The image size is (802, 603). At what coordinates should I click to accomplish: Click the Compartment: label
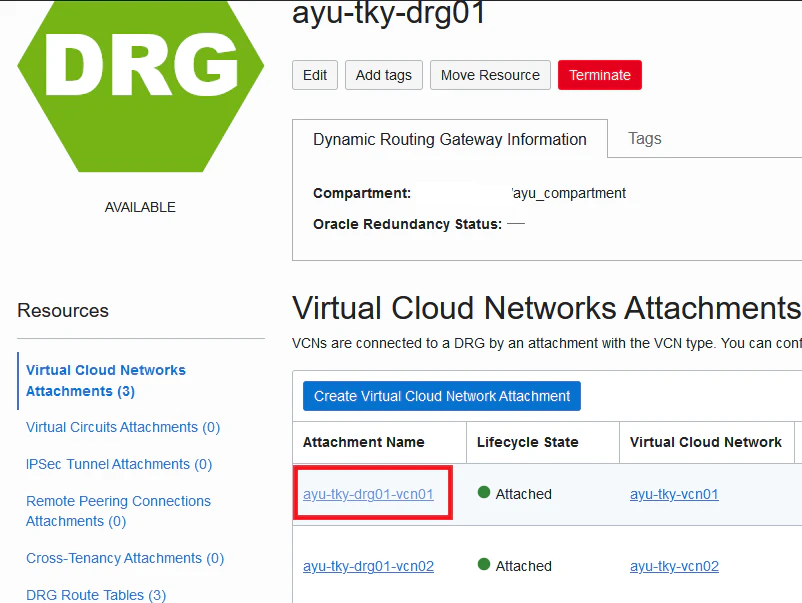362,193
